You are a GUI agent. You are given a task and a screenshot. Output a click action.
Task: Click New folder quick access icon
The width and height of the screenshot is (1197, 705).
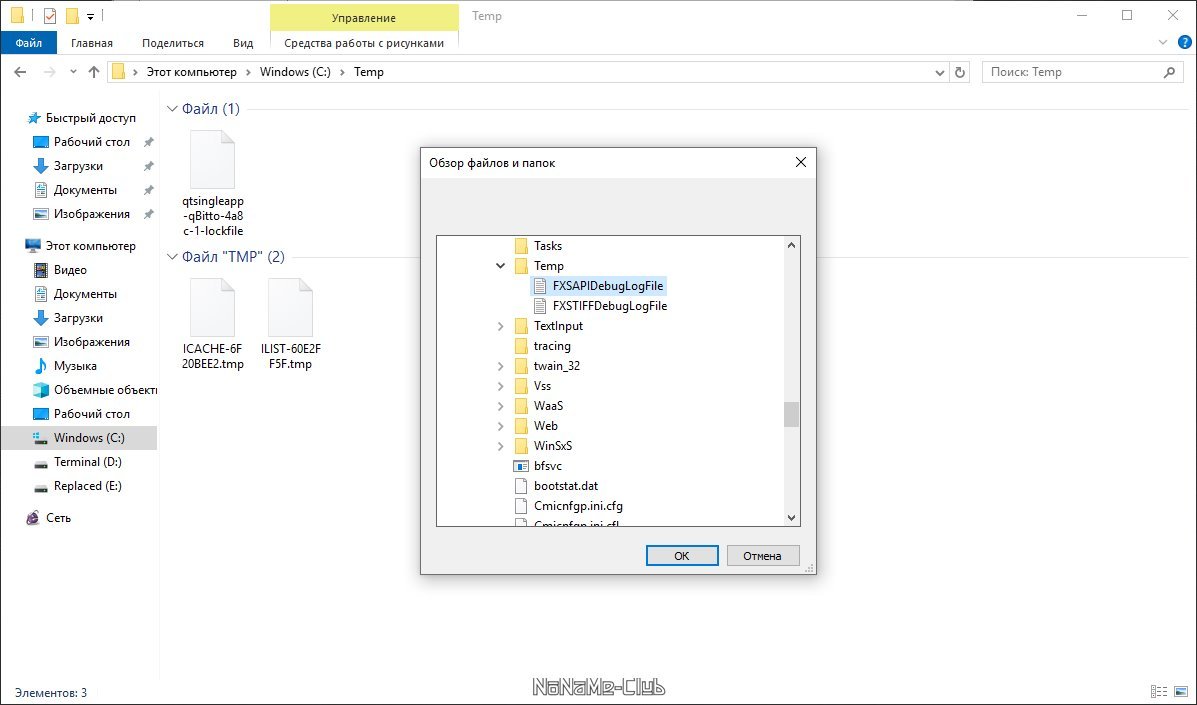click(73, 15)
